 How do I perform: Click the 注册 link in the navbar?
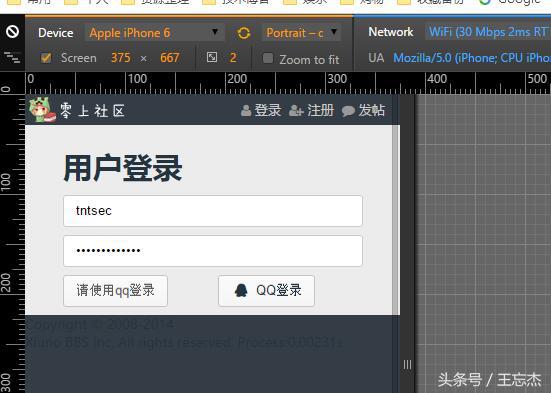click(320, 110)
